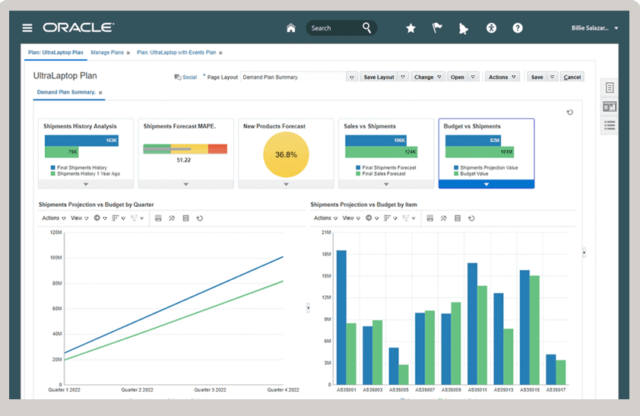
Task: Switch to Manage Plans tab
Action: pyautogui.click(x=107, y=53)
